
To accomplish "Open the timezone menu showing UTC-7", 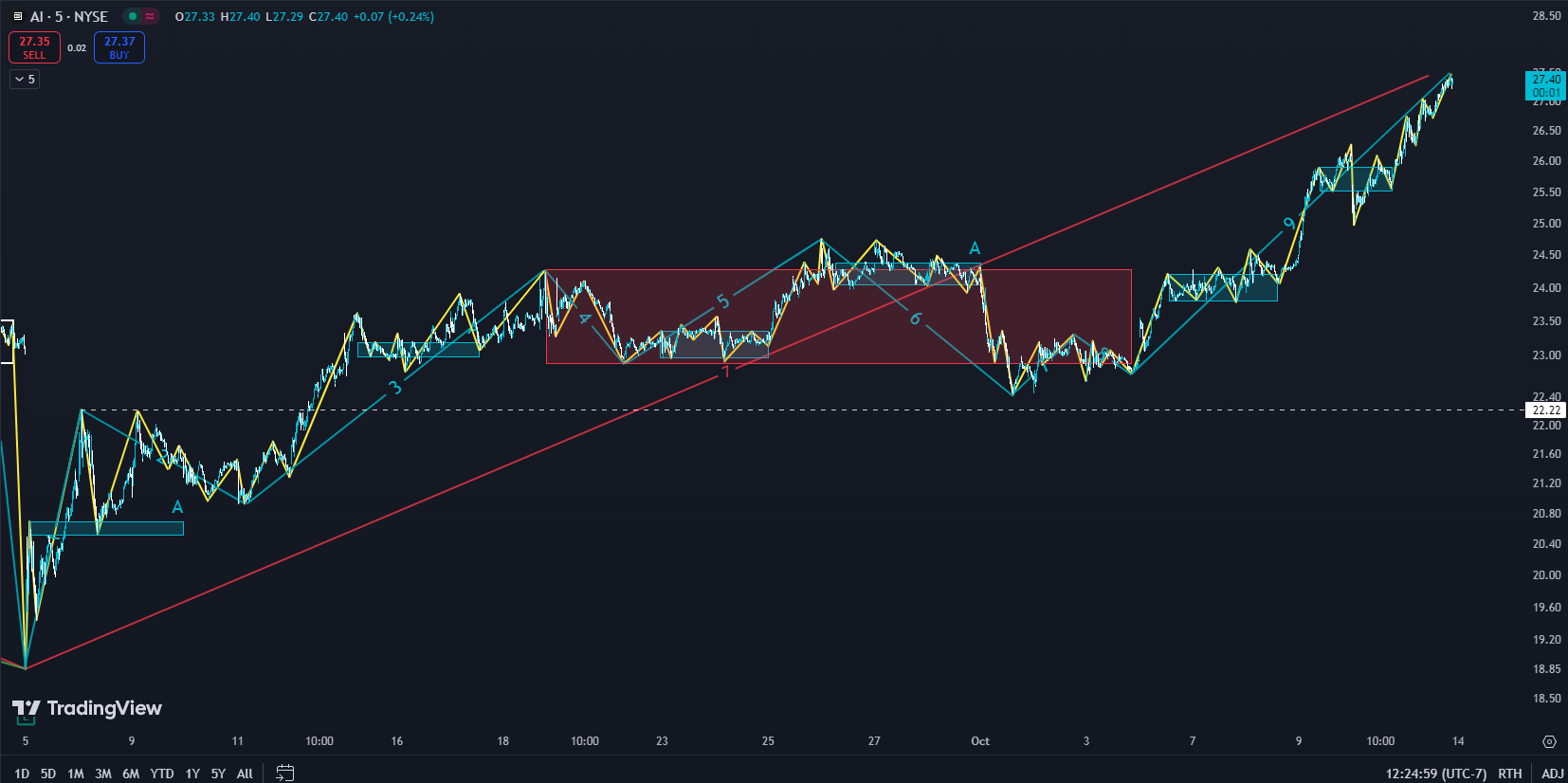I will tap(1435, 774).
